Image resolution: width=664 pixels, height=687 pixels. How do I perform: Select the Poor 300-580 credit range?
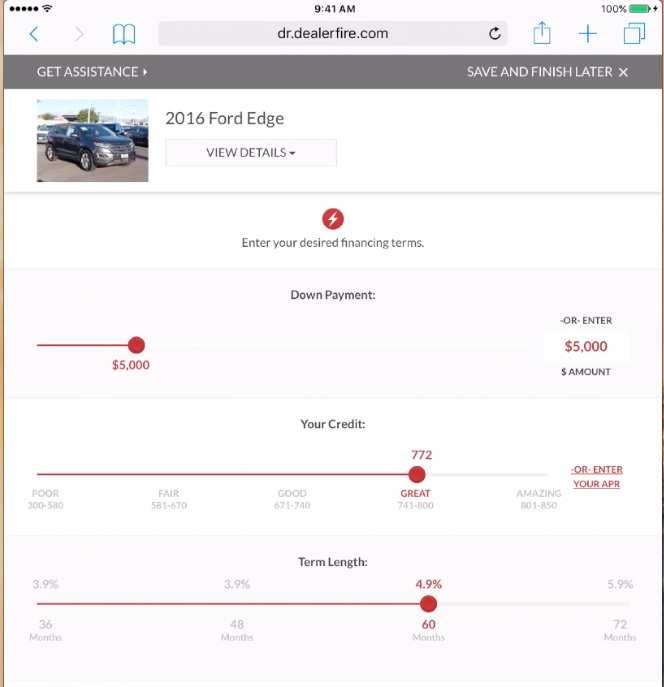pos(46,499)
